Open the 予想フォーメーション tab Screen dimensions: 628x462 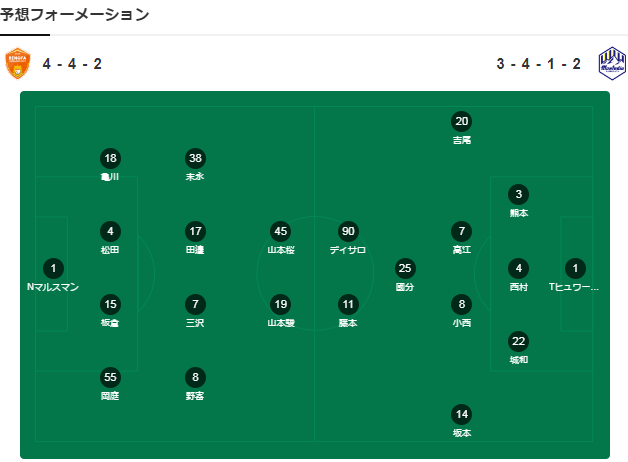(x=74, y=15)
